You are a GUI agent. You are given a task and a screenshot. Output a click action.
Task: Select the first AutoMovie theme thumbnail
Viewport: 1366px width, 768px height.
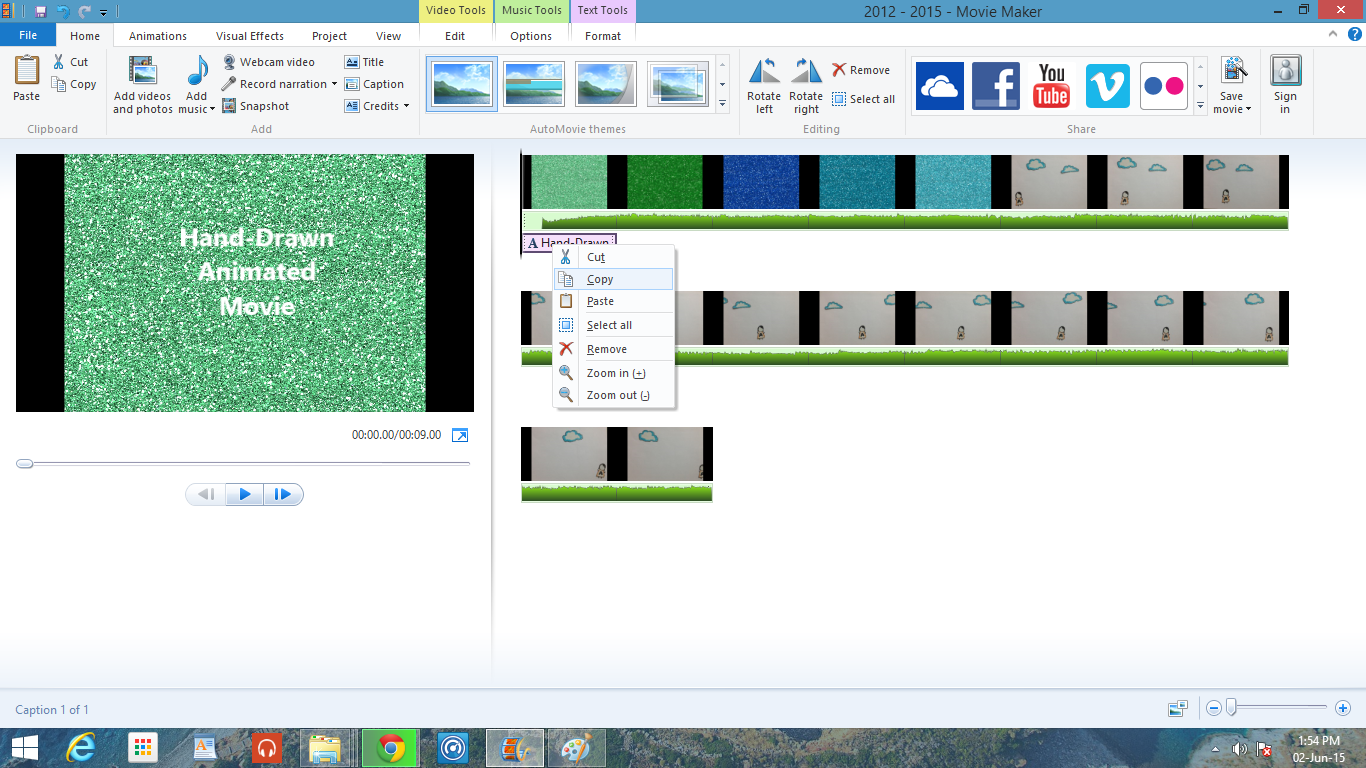pyautogui.click(x=462, y=84)
